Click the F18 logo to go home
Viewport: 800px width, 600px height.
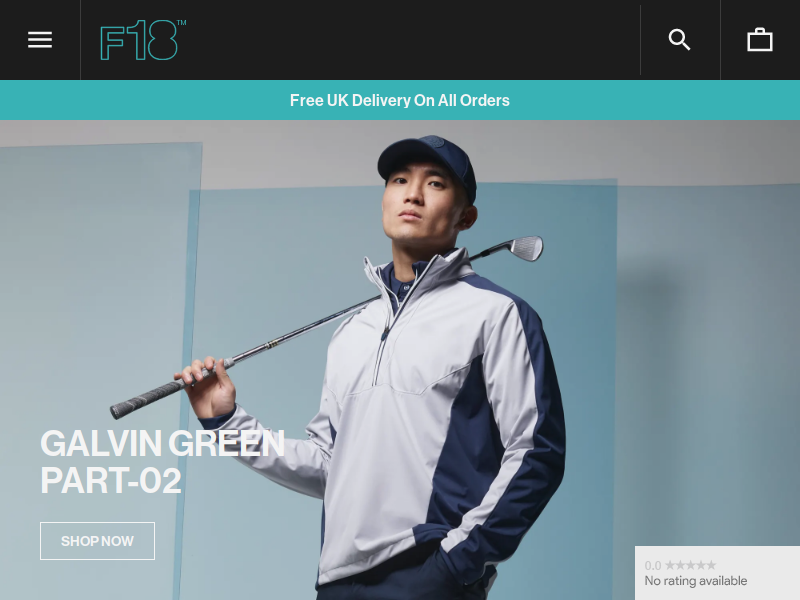tap(139, 40)
